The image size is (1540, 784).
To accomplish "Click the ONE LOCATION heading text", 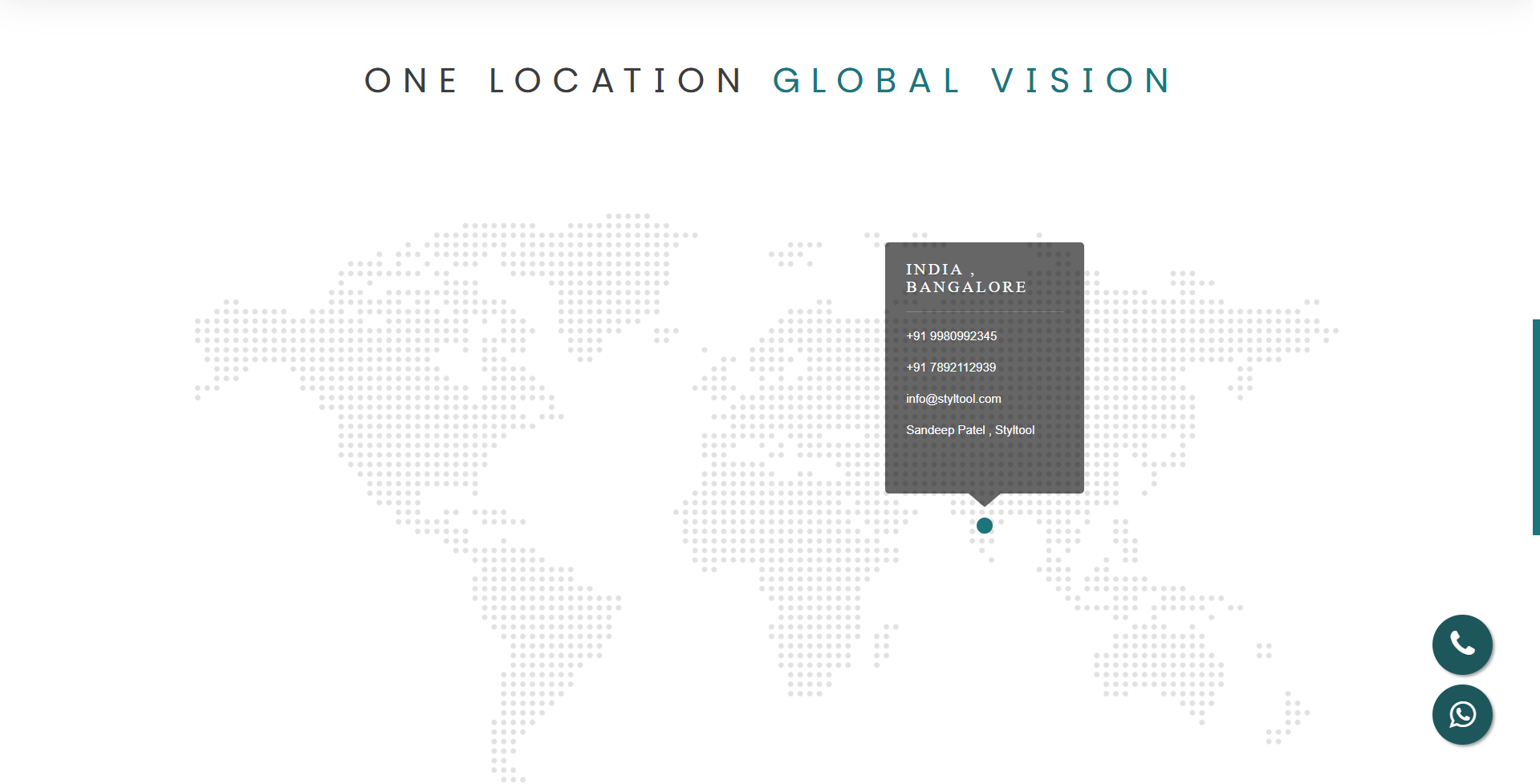I will pos(554,81).
